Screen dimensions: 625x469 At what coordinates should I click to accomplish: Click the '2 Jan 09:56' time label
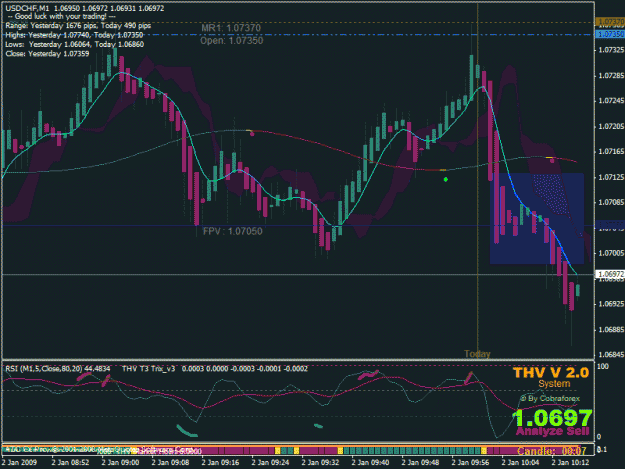click(x=471, y=463)
